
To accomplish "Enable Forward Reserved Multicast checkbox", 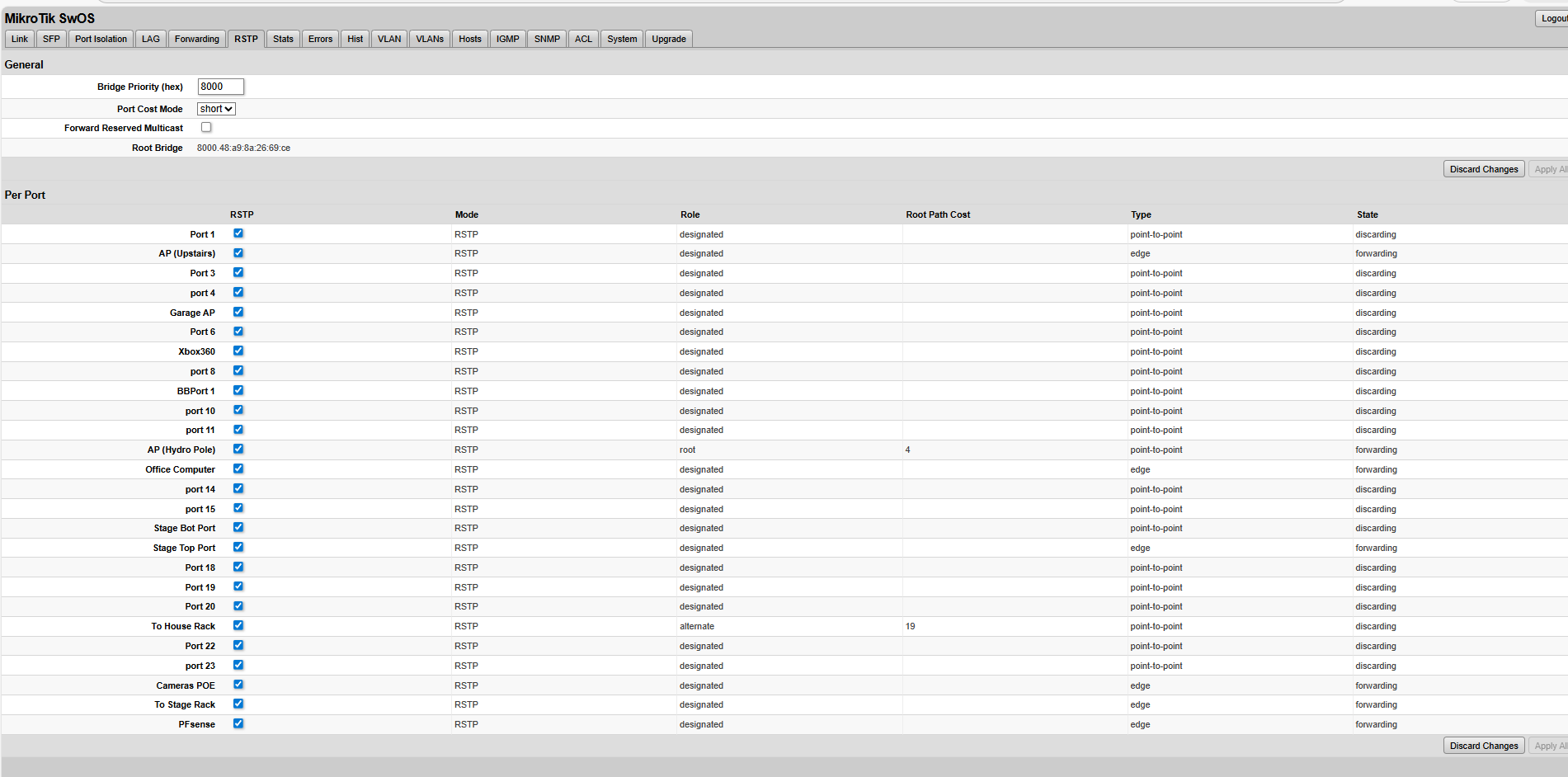I will click(206, 127).
